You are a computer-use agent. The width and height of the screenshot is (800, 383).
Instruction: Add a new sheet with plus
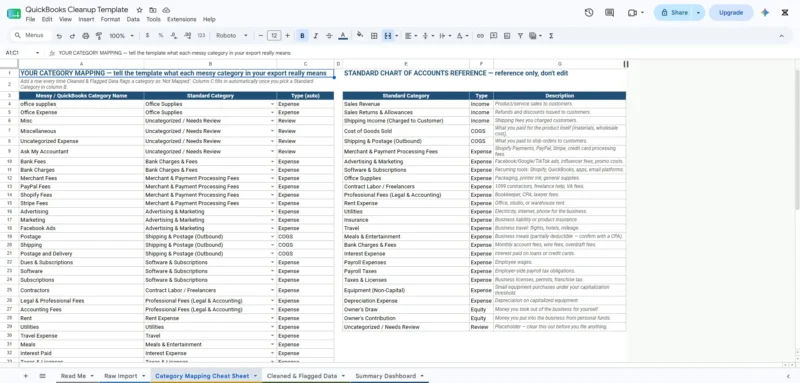pos(26,376)
